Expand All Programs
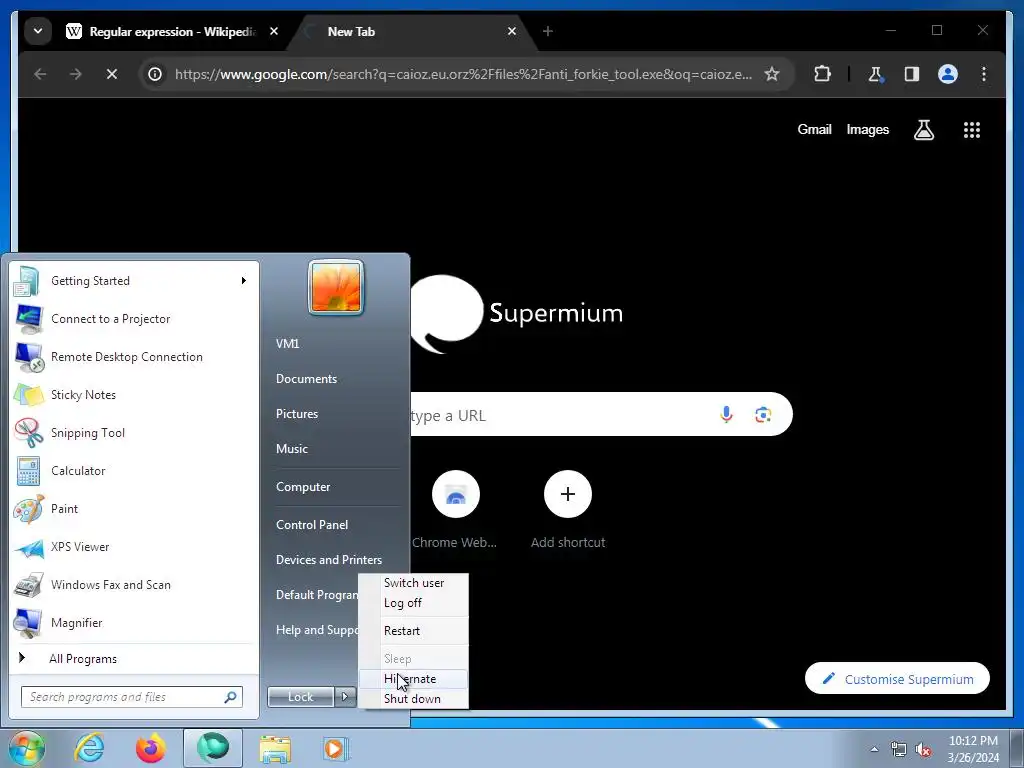 [133, 659]
